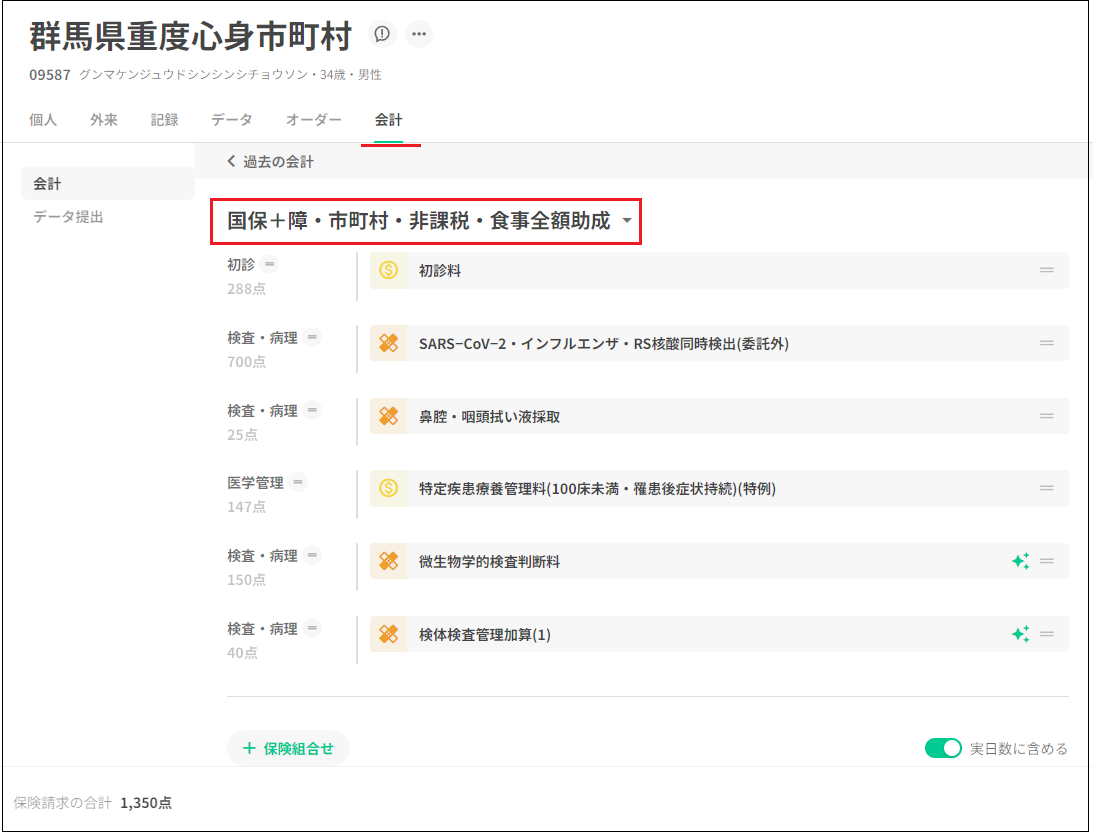Viewport: 1093px width, 835px height.
Task: Click sparkle icon on 検体検査管理加算(1) row
Action: coord(1020,635)
